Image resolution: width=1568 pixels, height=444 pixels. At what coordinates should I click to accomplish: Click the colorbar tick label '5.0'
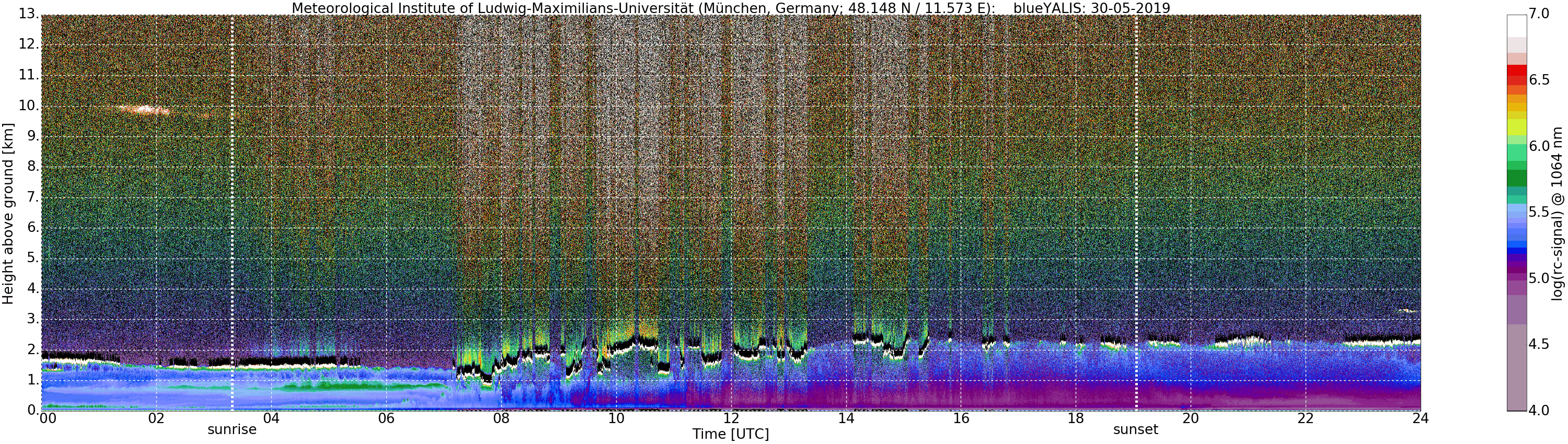pyautogui.click(x=1539, y=278)
